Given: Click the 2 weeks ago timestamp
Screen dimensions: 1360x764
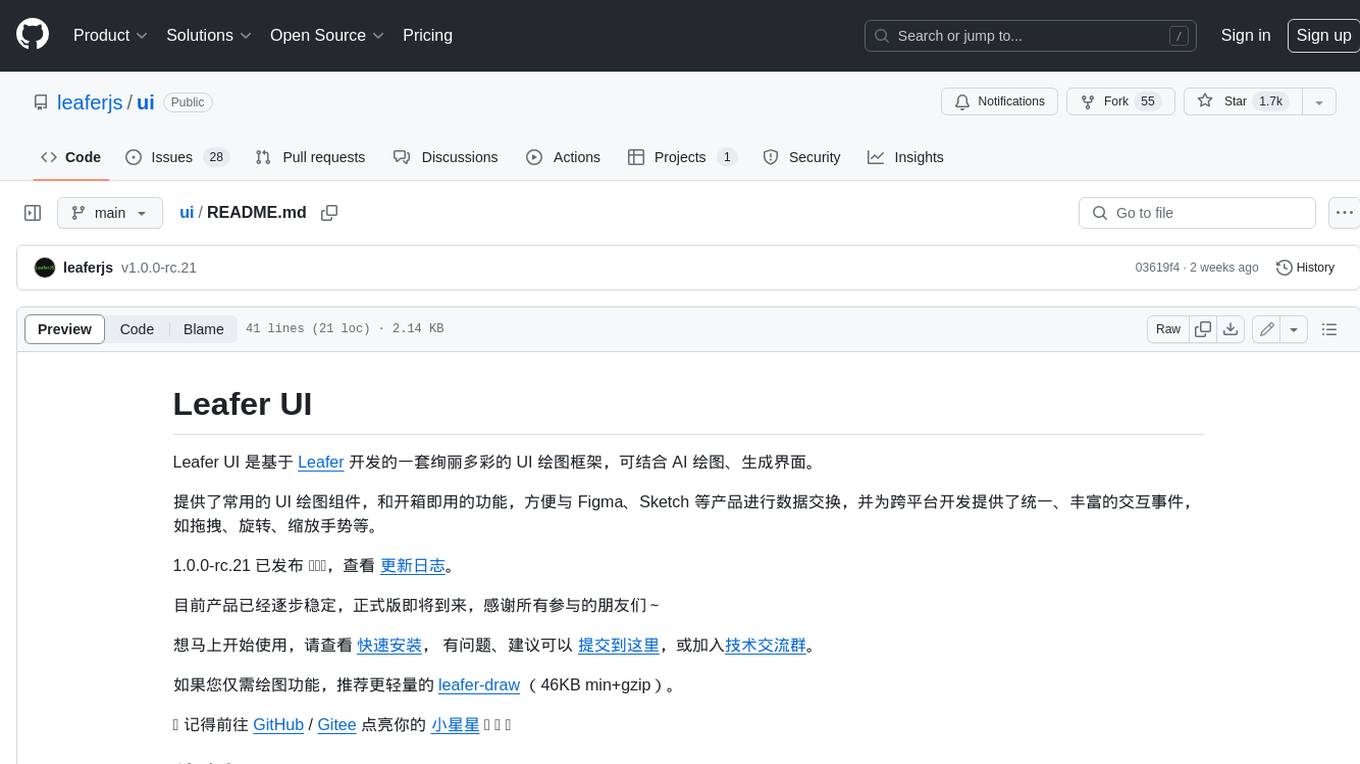Looking at the screenshot, I should (x=1224, y=268).
